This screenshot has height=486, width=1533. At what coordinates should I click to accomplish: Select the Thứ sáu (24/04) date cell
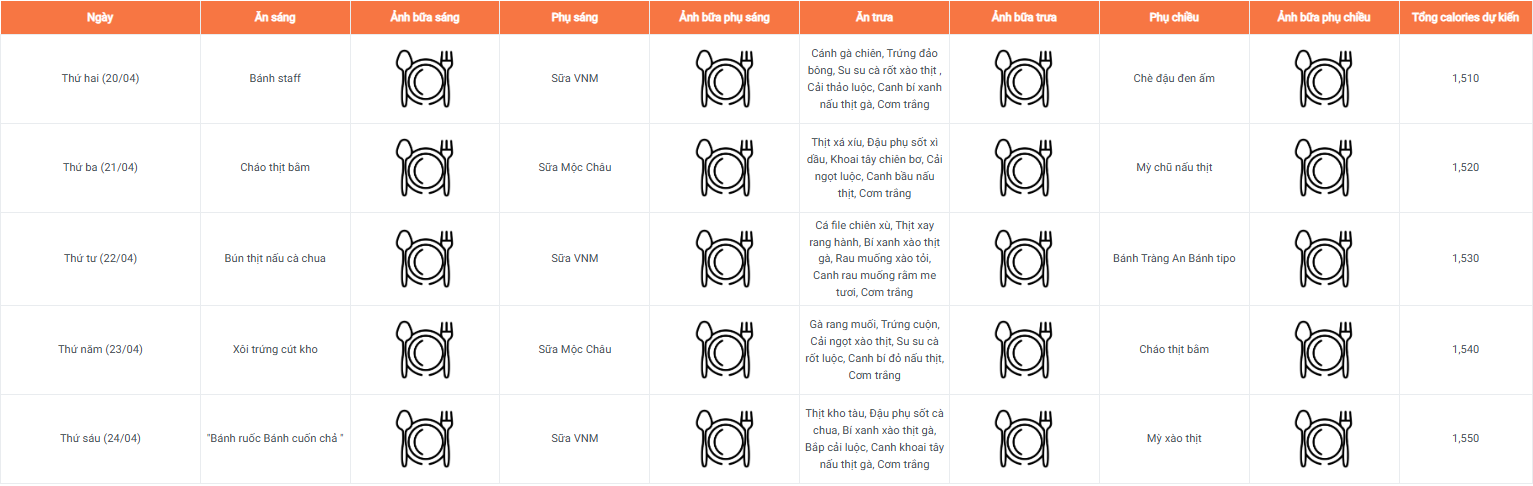(x=100, y=438)
